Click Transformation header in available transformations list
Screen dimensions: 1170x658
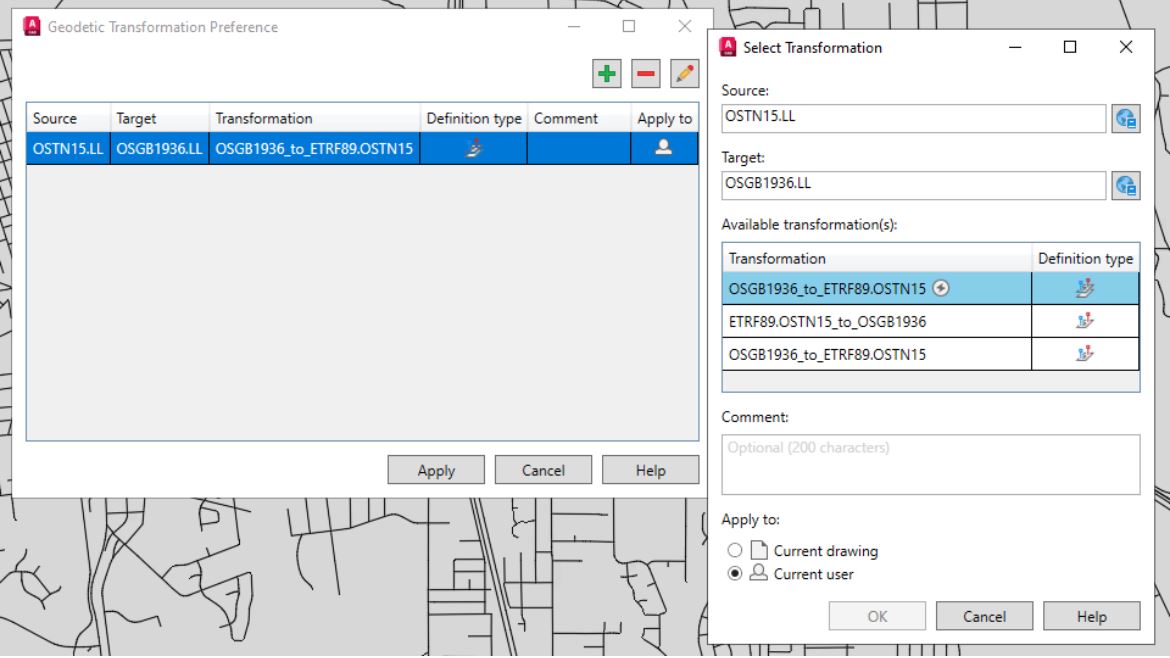point(877,258)
